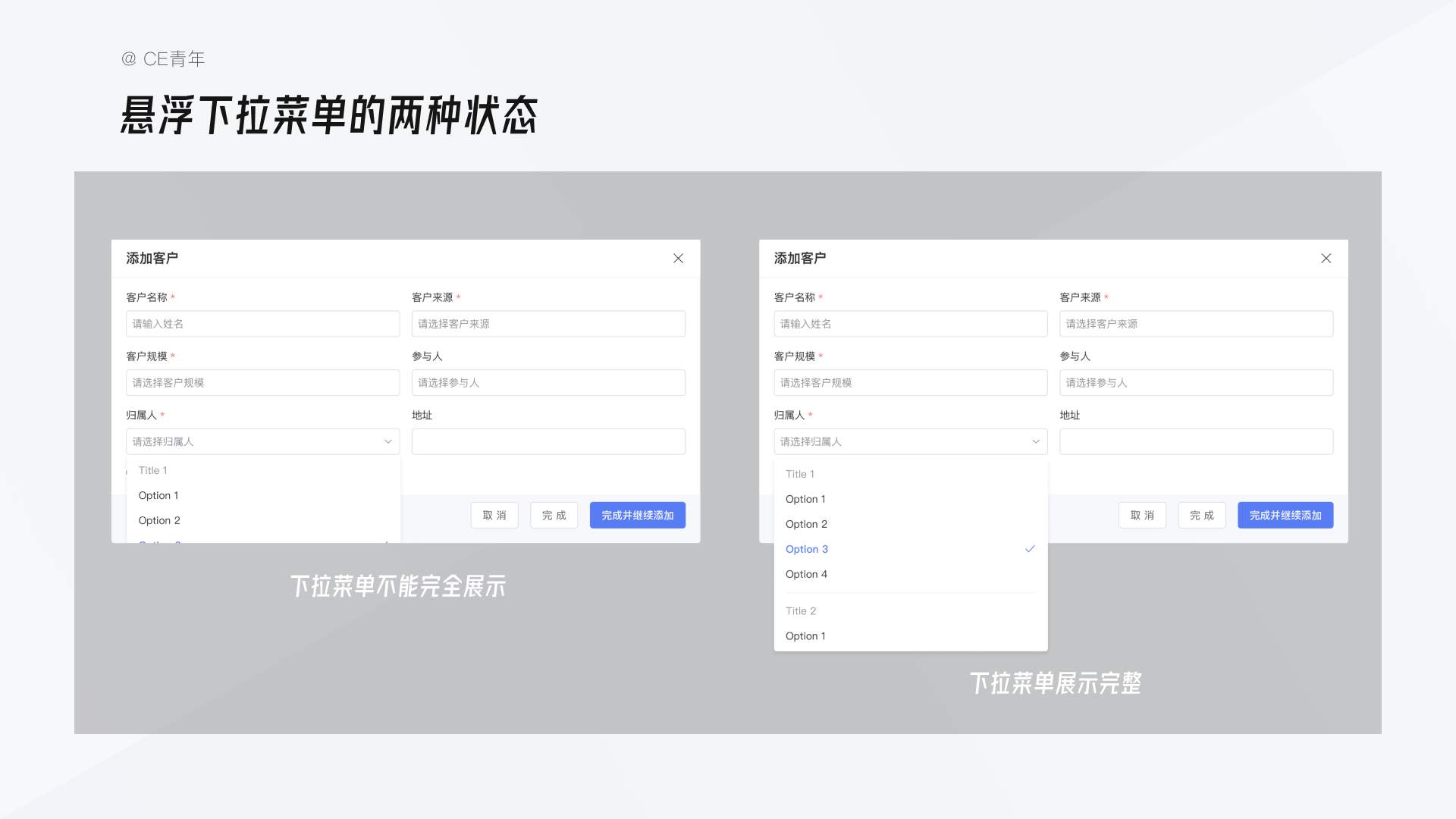Expand the 请选择客户来源 dropdown in left dialog
1456x819 pixels.
coord(548,324)
